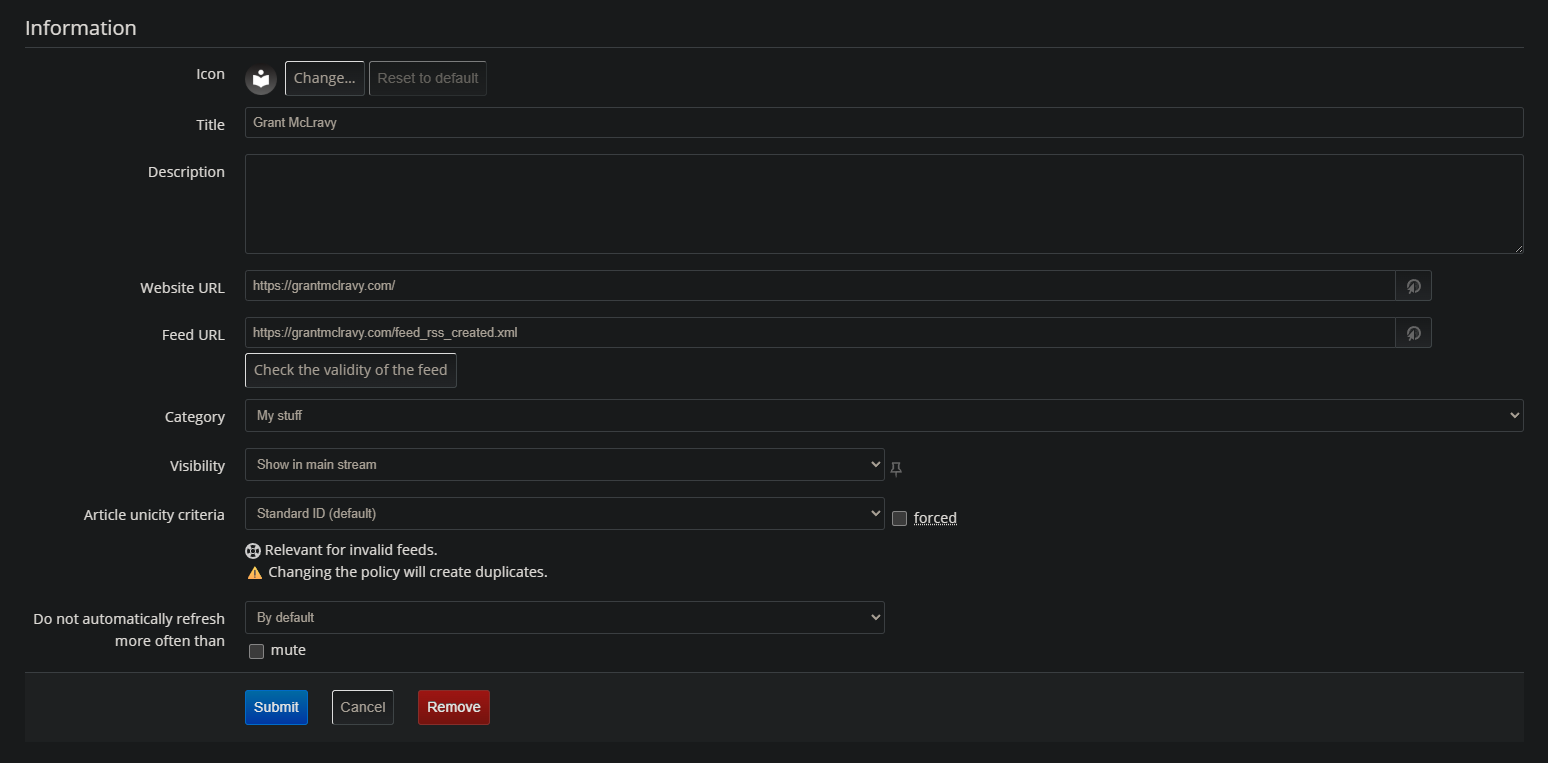This screenshot has width=1548, height=763.
Task: Click the Change... icon button
Action: click(324, 78)
